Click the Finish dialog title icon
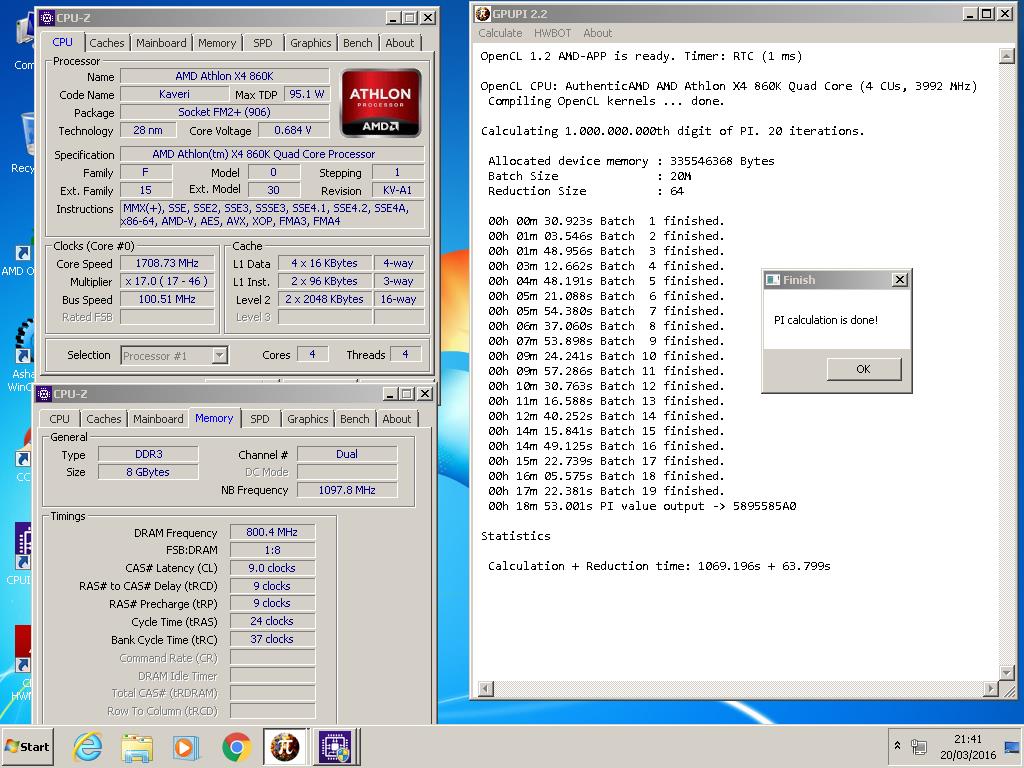1024x768 pixels. coord(773,280)
